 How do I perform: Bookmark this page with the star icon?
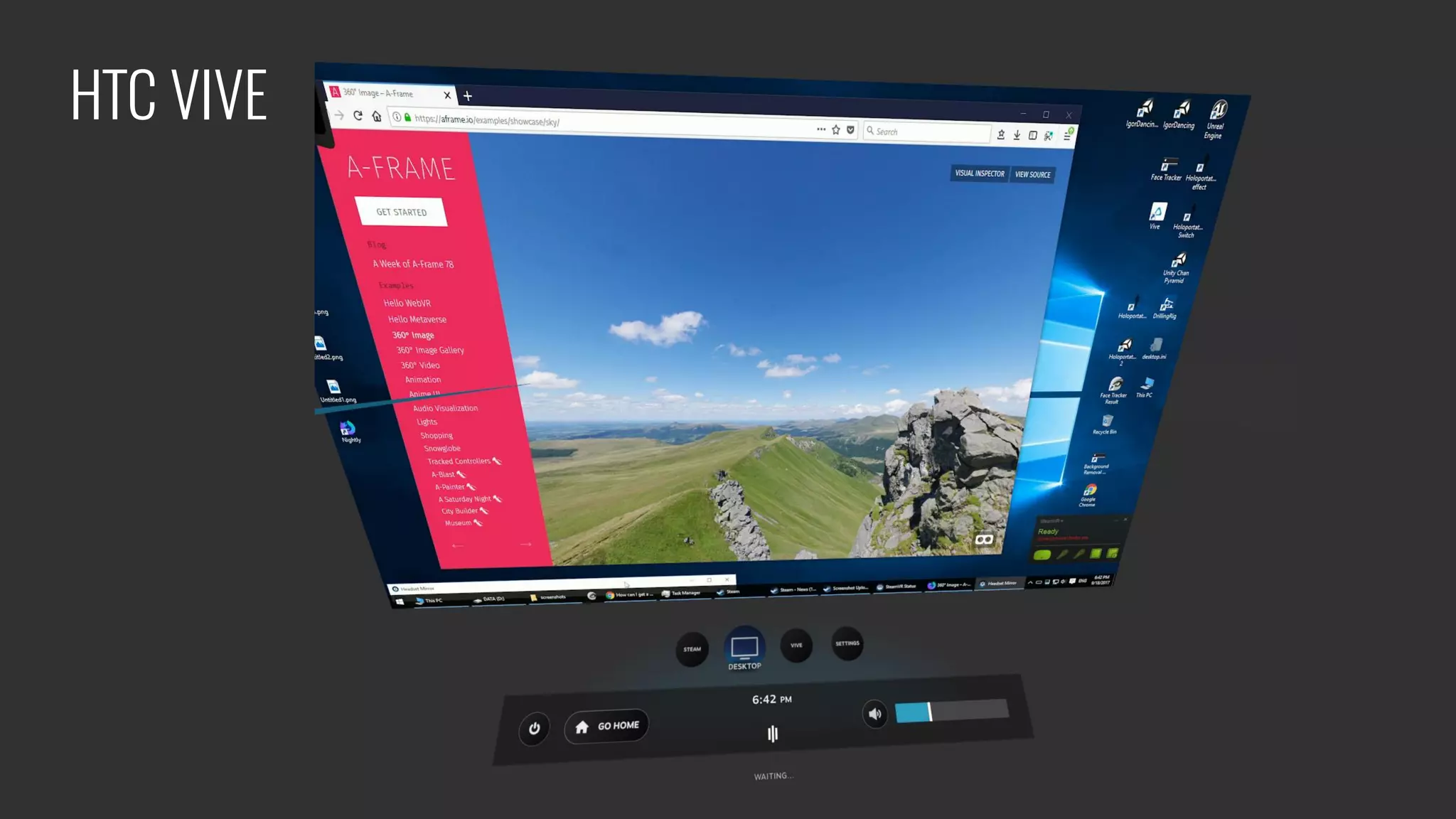coord(836,130)
